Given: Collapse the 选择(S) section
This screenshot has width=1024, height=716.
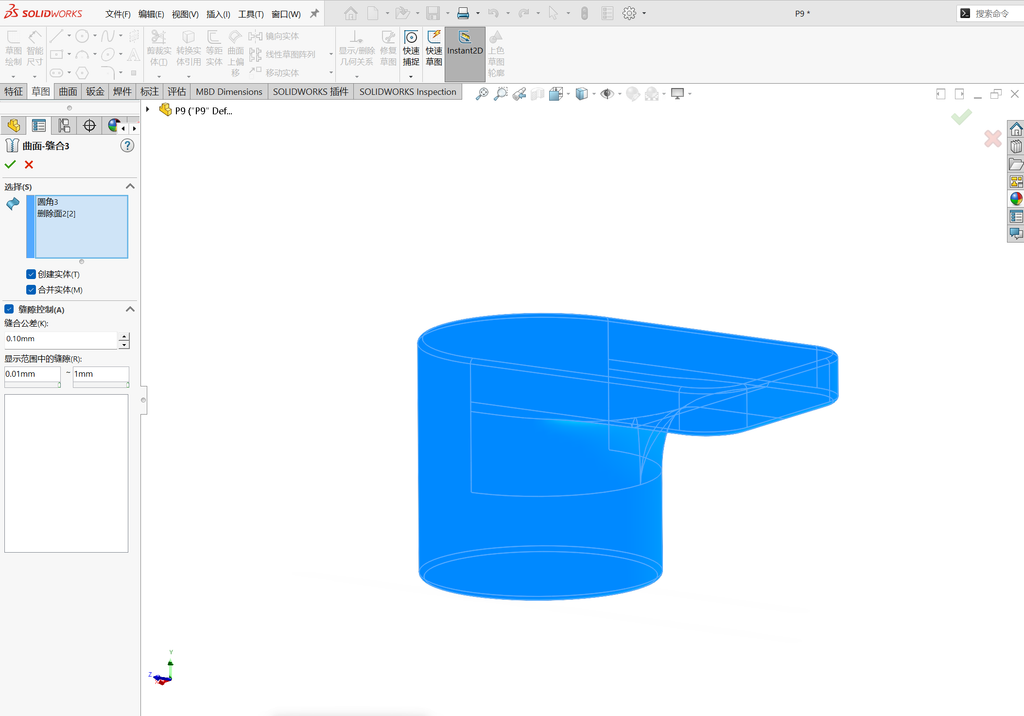Looking at the screenshot, I should [x=130, y=187].
